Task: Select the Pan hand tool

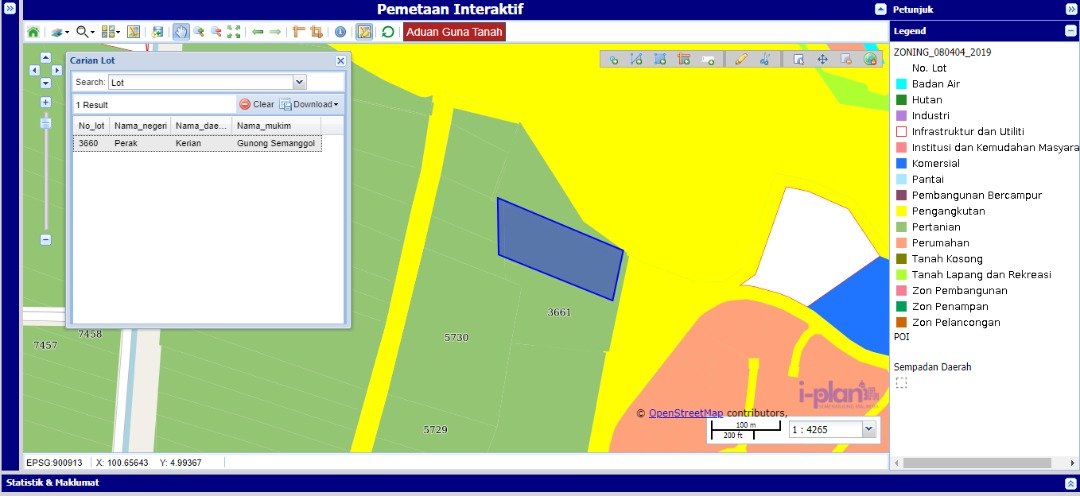Action: pyautogui.click(x=181, y=32)
